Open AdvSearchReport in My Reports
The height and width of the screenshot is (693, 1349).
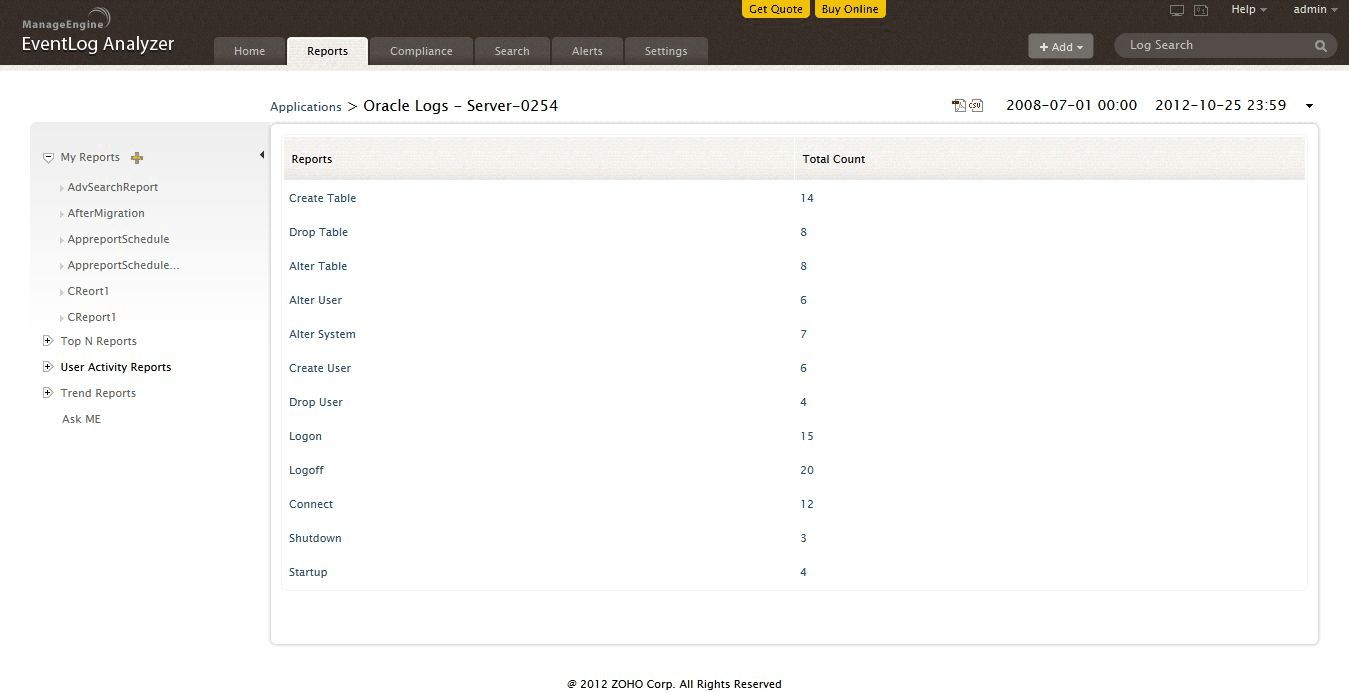(113, 187)
